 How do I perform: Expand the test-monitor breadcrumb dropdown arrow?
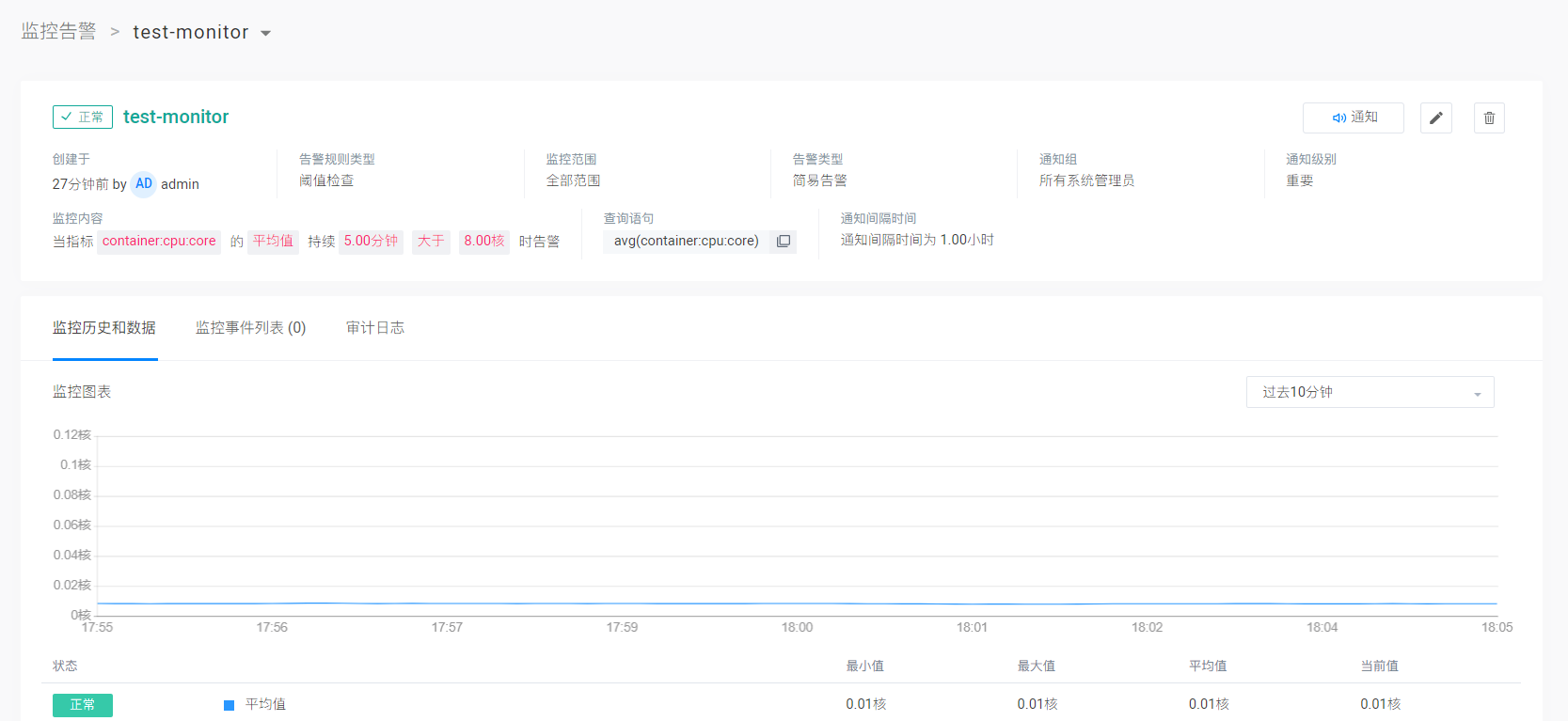pos(266,34)
